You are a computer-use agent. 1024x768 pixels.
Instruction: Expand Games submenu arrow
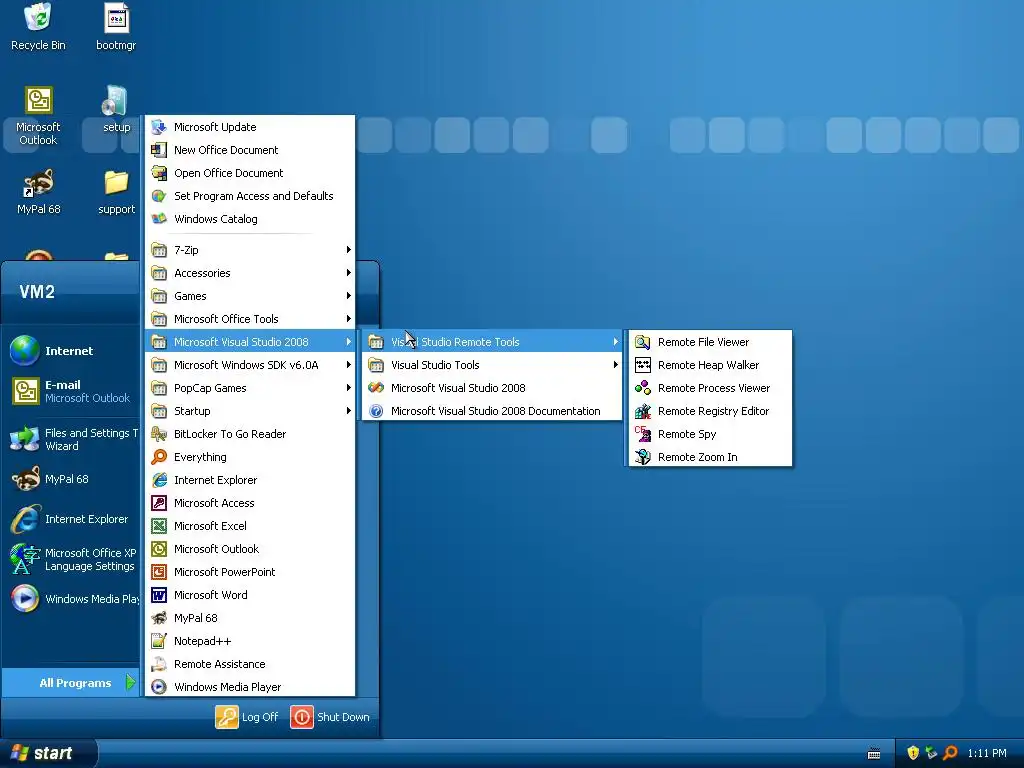349,296
